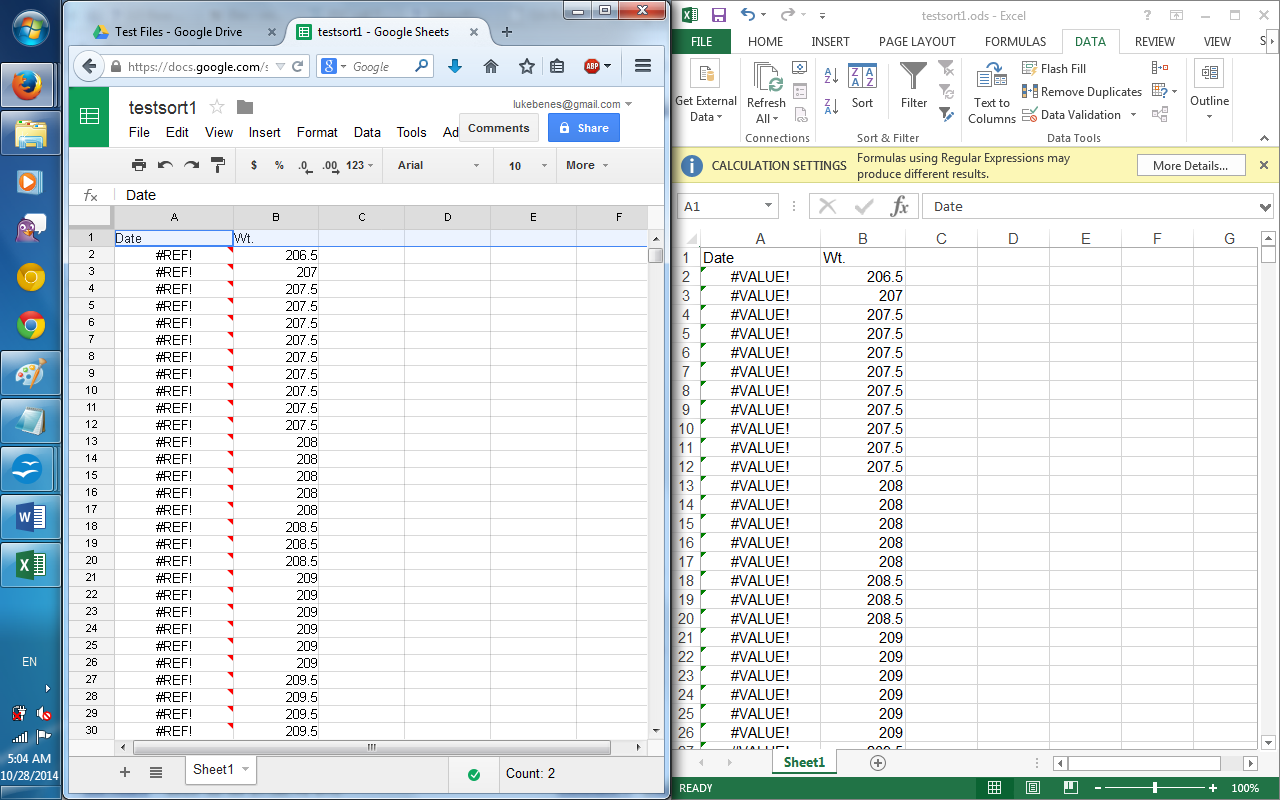Click the blue Share button
1280x800 pixels.
[583, 128]
